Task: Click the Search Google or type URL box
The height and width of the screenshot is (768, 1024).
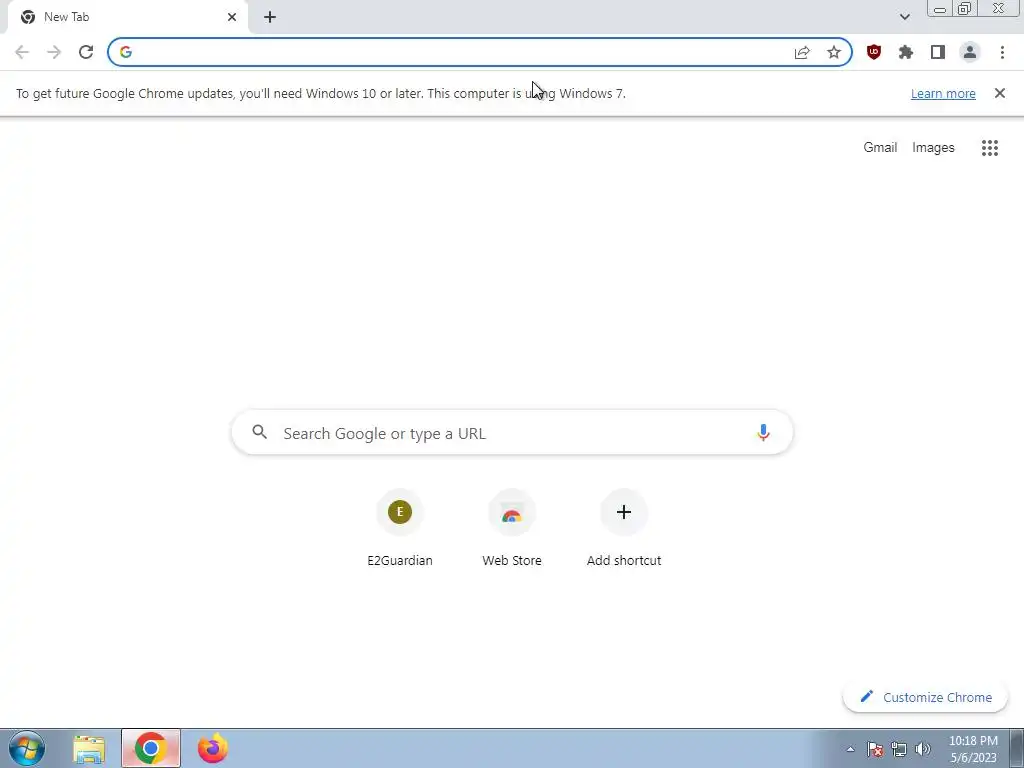Action: pyautogui.click(x=513, y=432)
